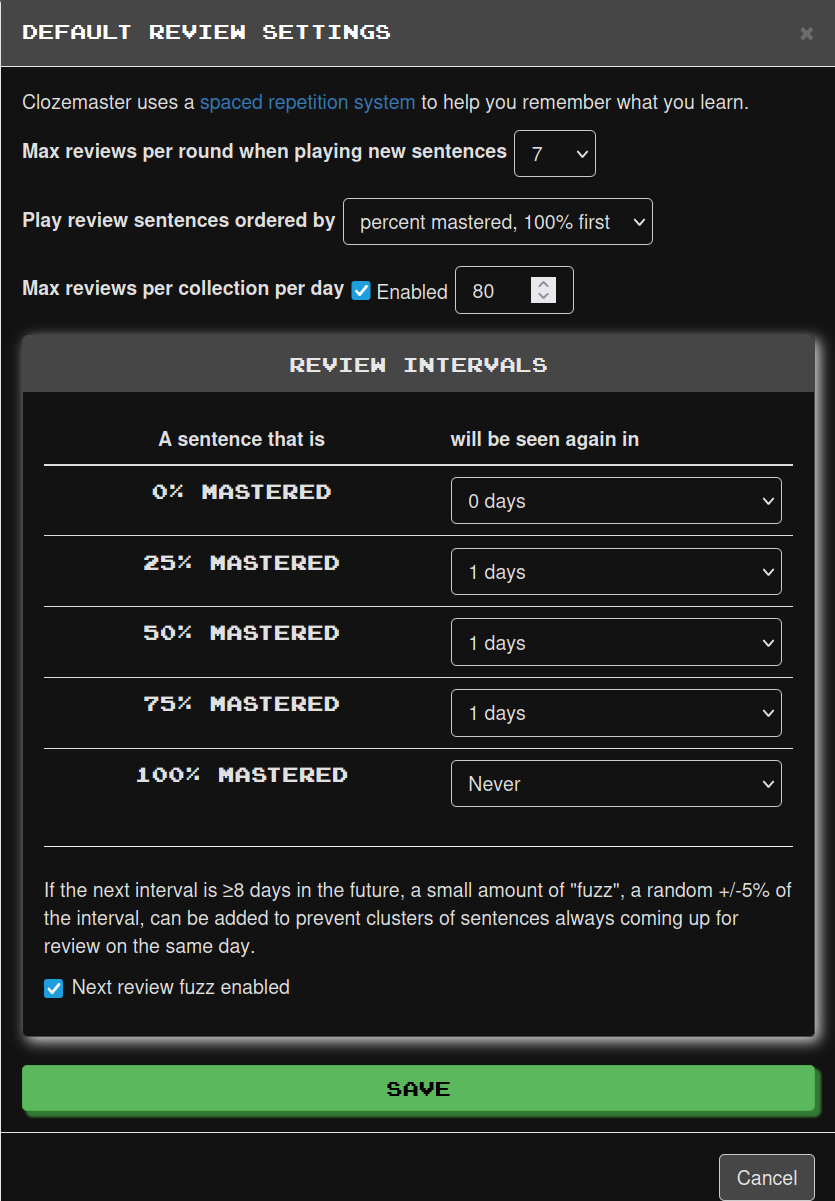Decrease max reviews per day with down arrow

click(x=543, y=297)
